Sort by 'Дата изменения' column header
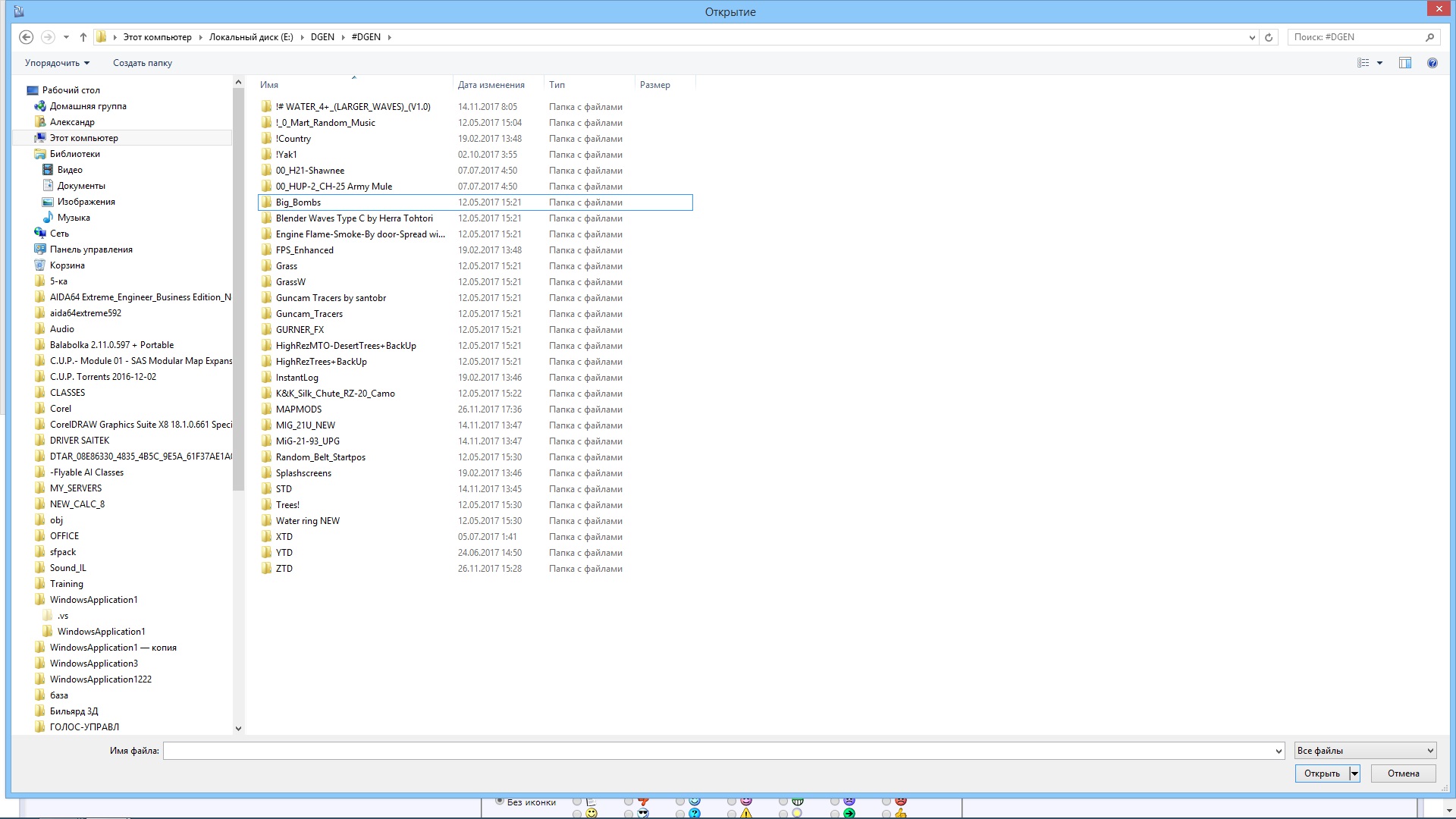The image size is (1456, 819). [x=491, y=85]
